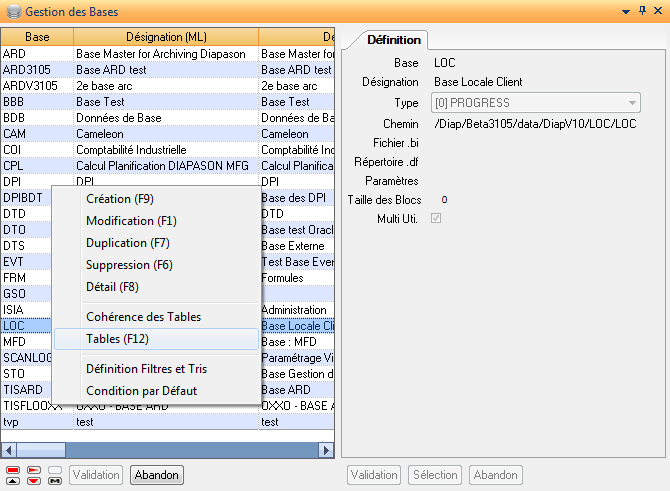Select Création (F9) in context menu
The height and width of the screenshot is (491, 670).
coord(120,199)
